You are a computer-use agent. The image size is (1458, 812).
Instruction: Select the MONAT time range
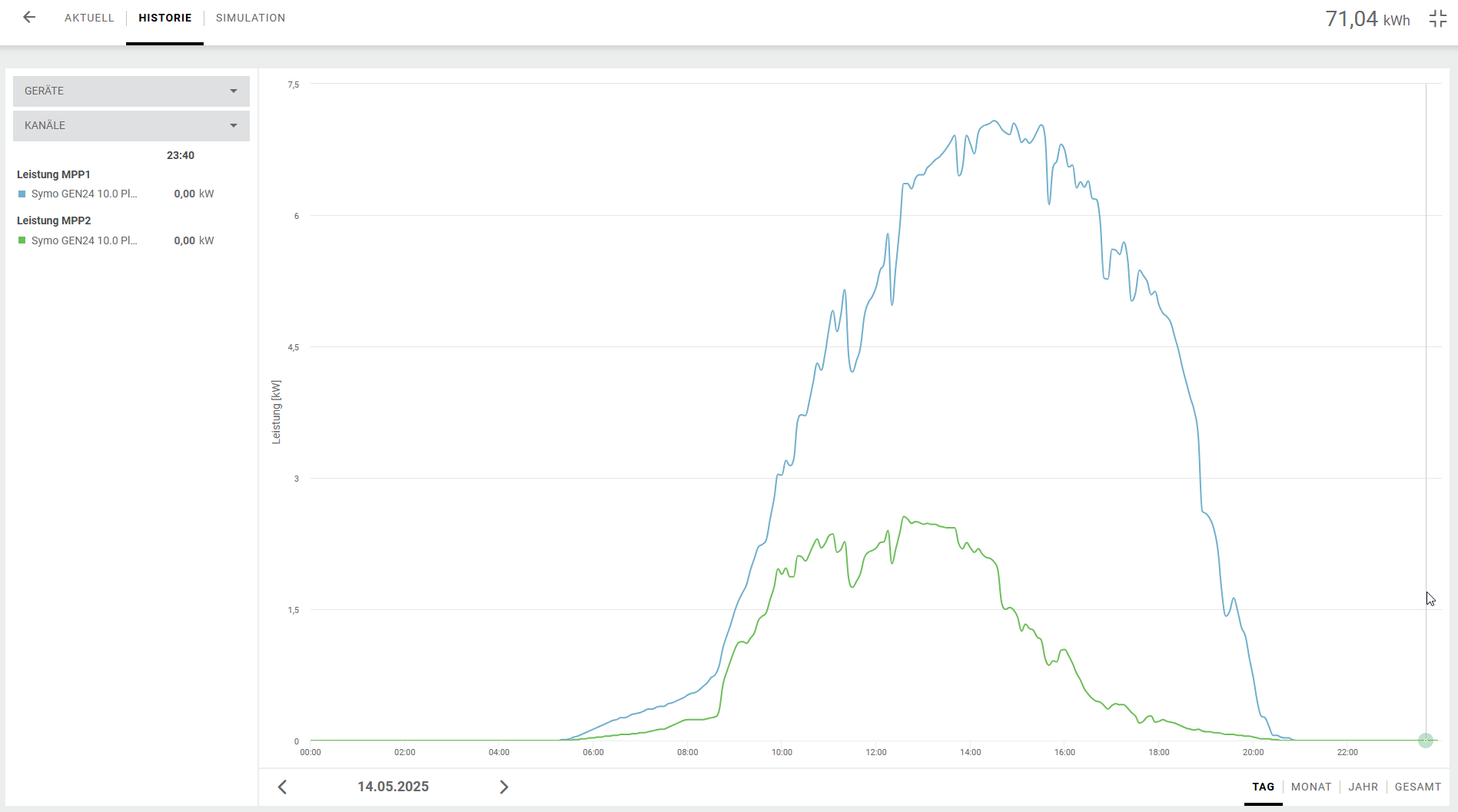point(1310,787)
